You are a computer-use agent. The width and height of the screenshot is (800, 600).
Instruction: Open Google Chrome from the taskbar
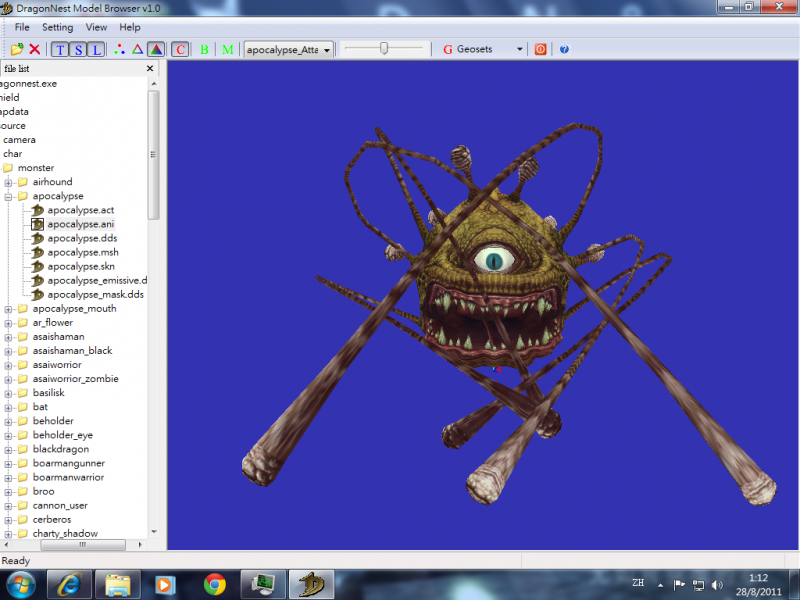click(214, 583)
